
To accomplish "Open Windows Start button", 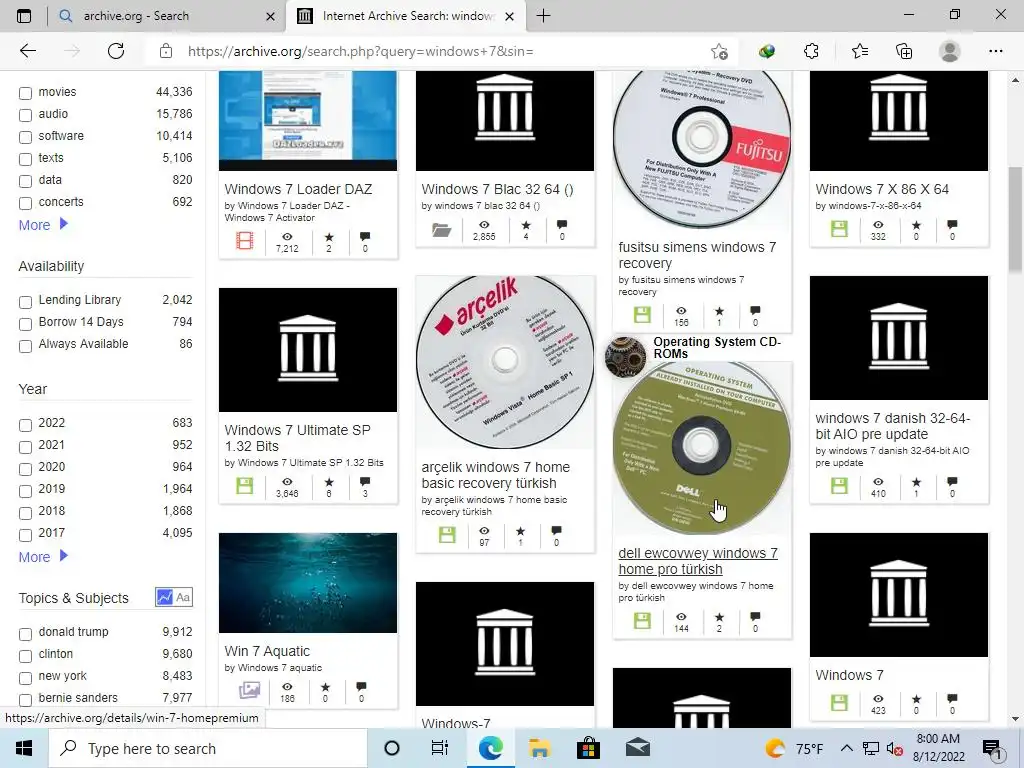I will [x=24, y=748].
